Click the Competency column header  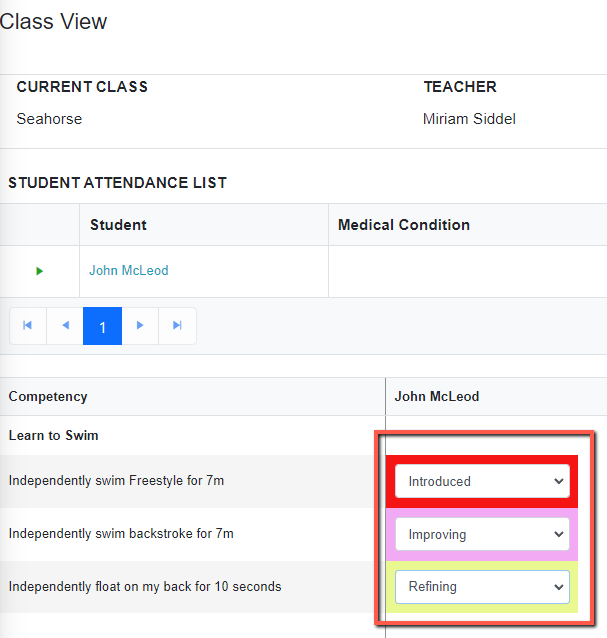[x=48, y=397]
